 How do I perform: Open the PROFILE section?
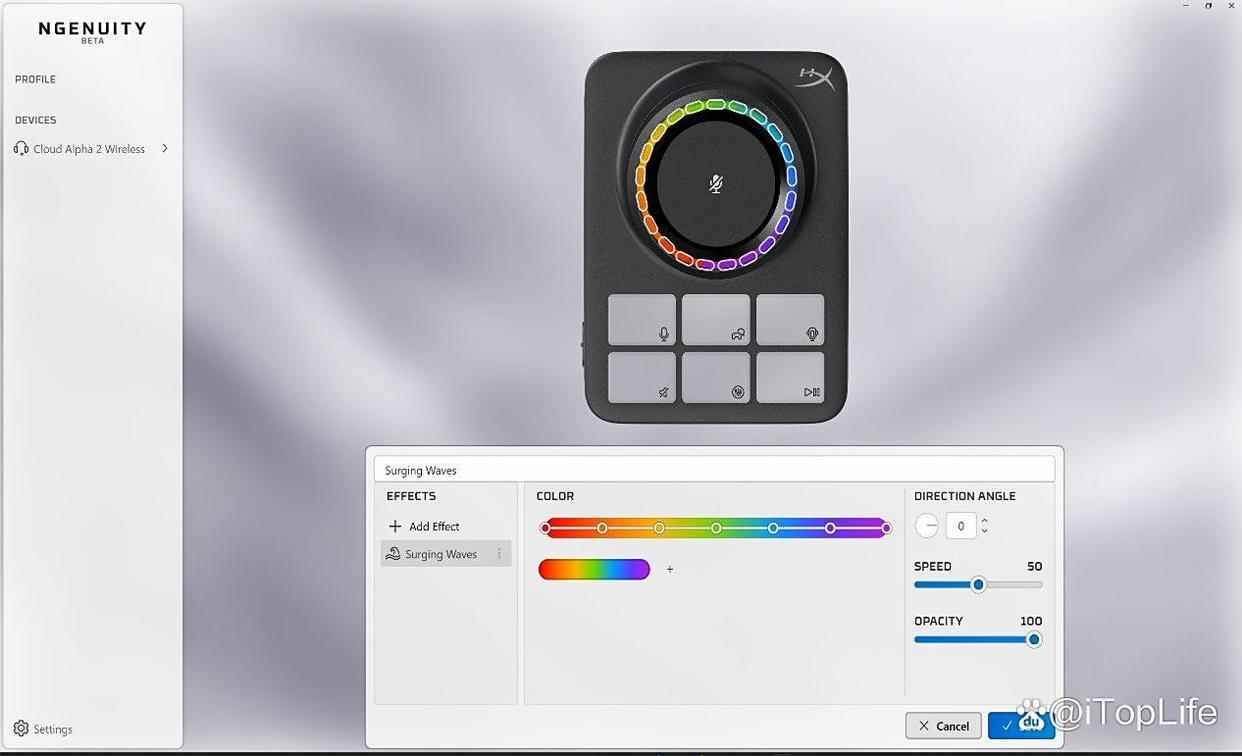(35, 79)
